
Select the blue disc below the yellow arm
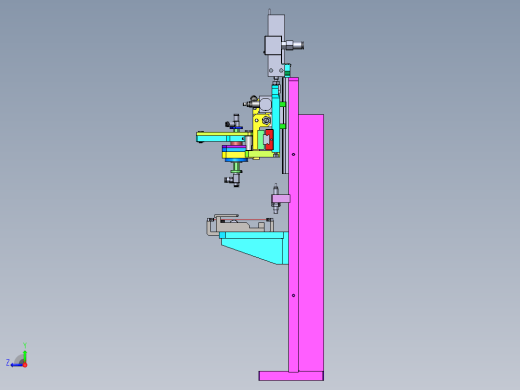point(236,161)
